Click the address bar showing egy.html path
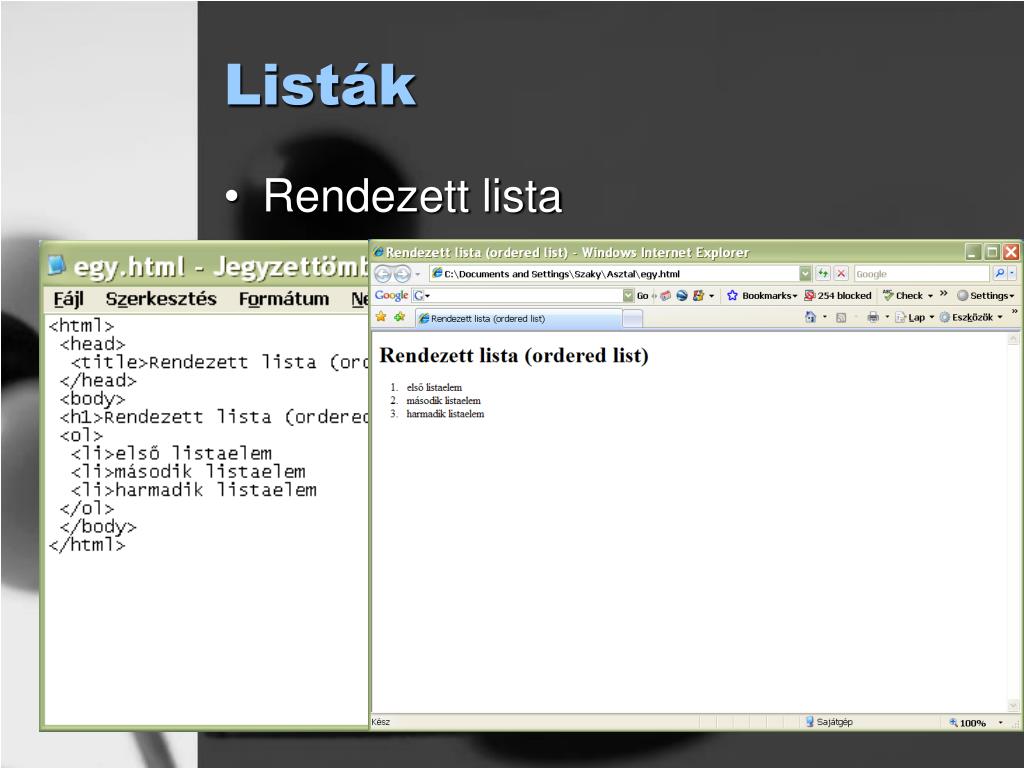 coord(615,274)
